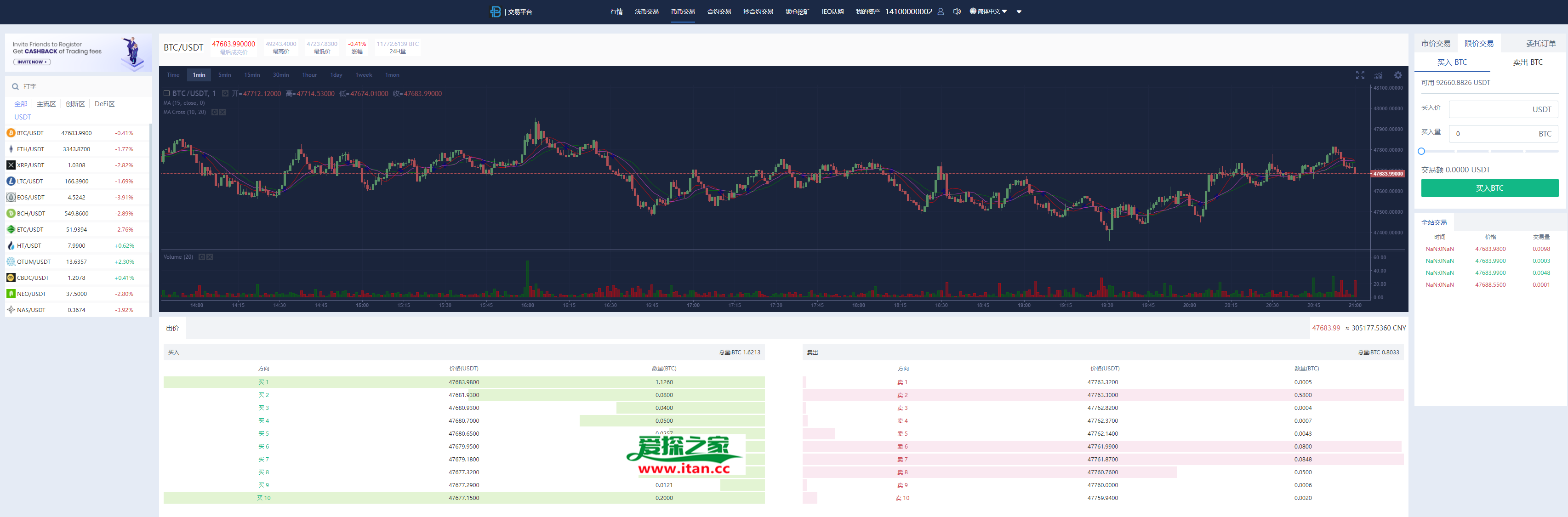
Task: Select the ETC/USDT coin icon
Action: (x=11, y=229)
